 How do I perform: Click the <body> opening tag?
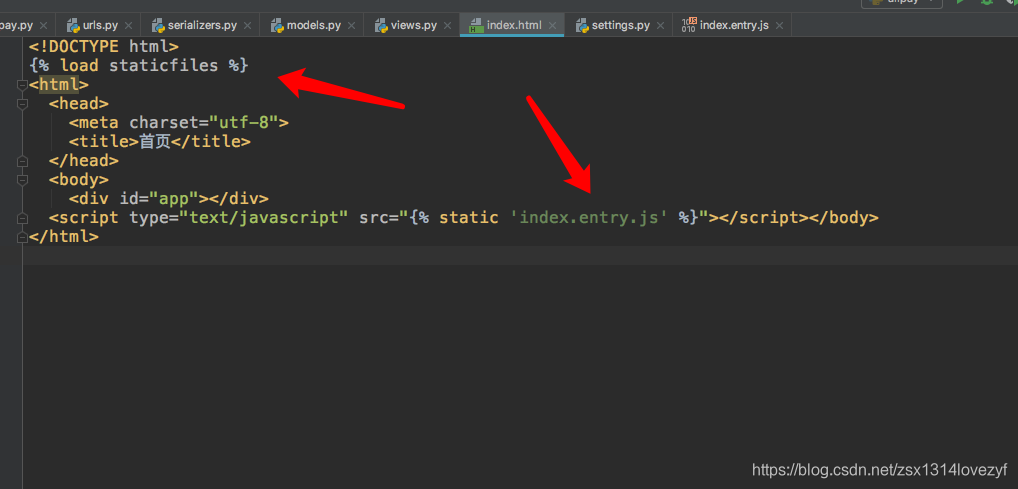click(x=79, y=180)
